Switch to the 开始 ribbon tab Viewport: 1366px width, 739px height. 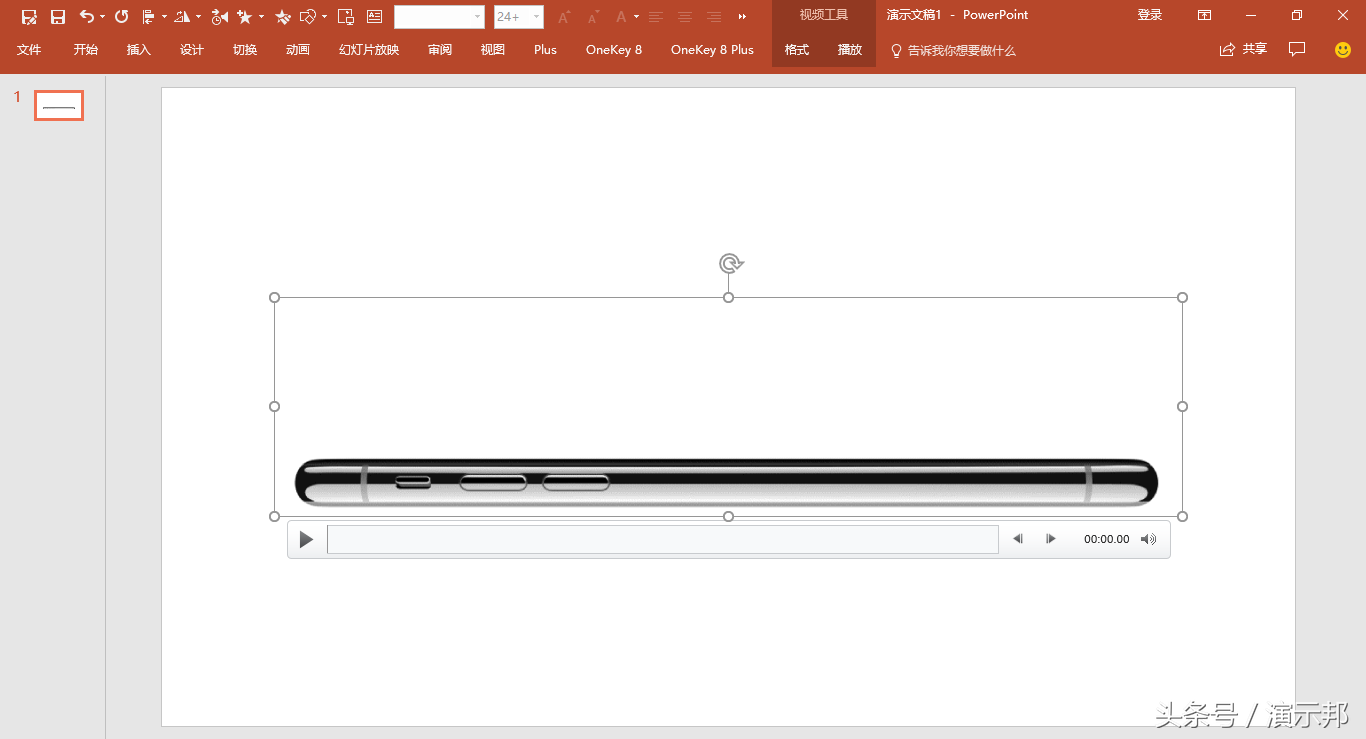coord(85,50)
